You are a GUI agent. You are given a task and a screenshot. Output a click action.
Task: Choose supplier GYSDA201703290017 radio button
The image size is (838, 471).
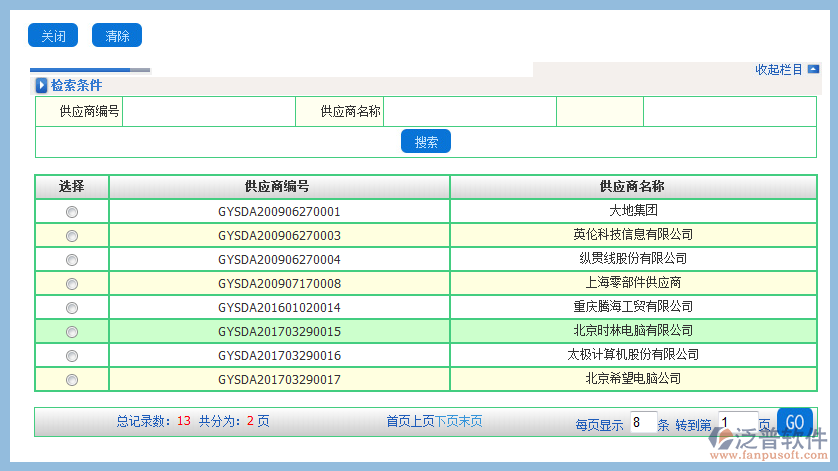pyautogui.click(x=72, y=380)
